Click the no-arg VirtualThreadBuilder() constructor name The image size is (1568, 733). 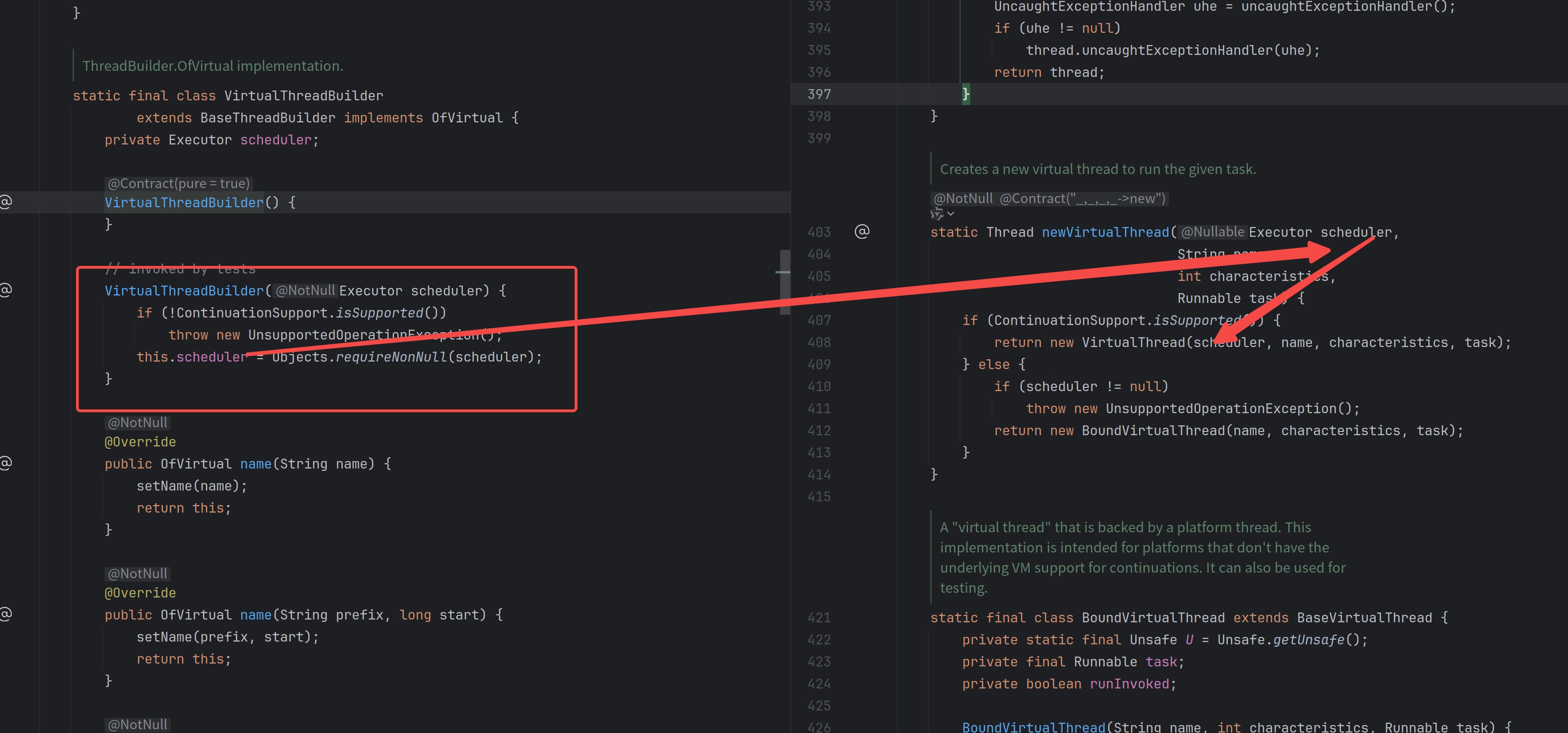(184, 202)
